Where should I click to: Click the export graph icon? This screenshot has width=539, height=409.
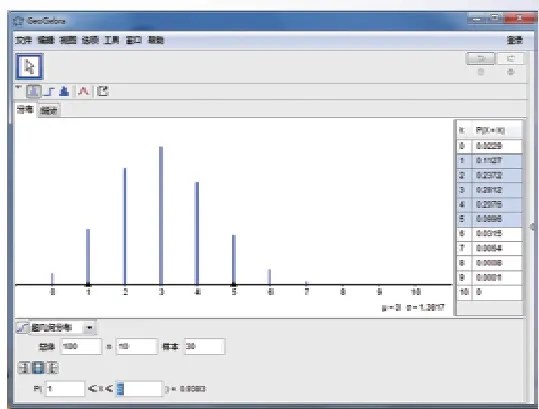point(103,91)
